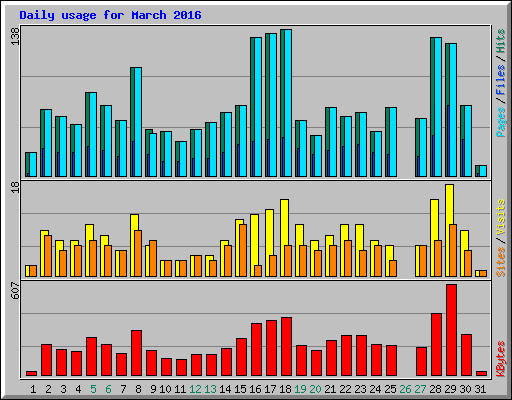Click the 'Files' legend word
This screenshot has height=400, width=512.
click(x=501, y=80)
